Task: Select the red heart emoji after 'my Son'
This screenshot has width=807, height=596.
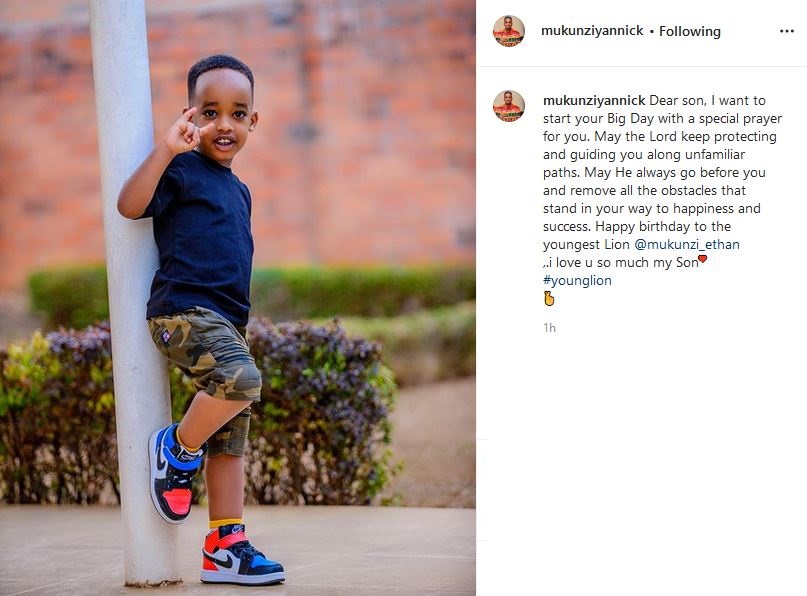Action: click(x=703, y=259)
